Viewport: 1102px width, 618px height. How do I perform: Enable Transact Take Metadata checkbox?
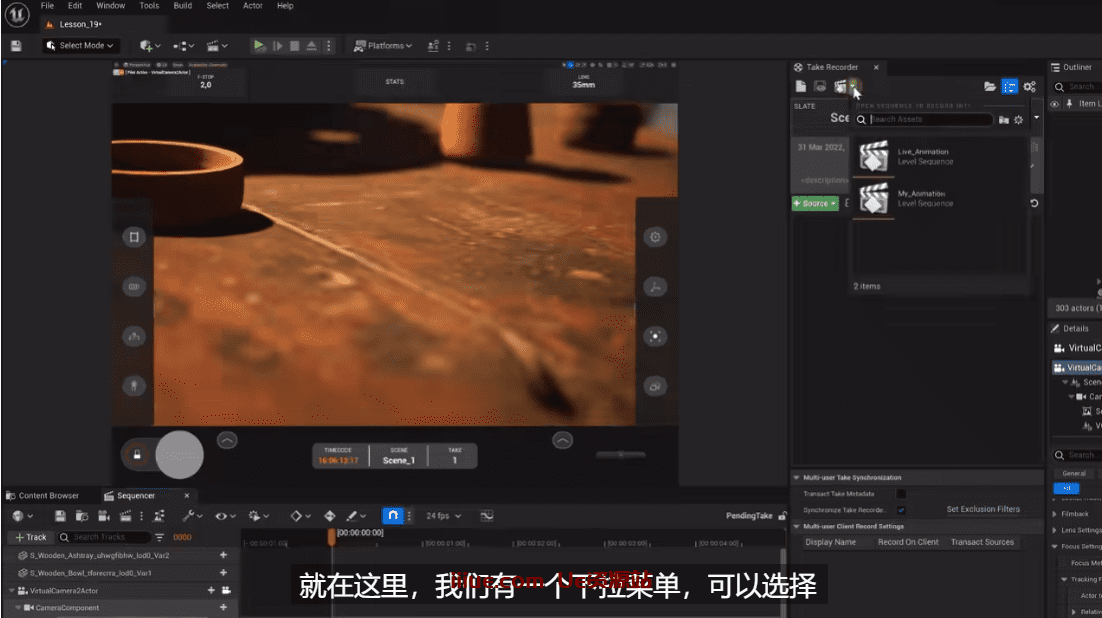[x=901, y=494]
